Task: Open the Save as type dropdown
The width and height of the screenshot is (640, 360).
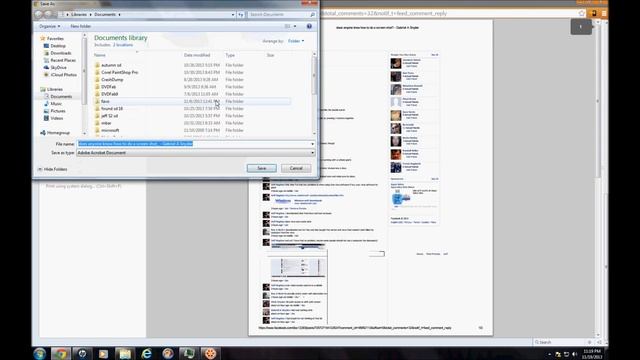Action: pyautogui.click(x=196, y=153)
